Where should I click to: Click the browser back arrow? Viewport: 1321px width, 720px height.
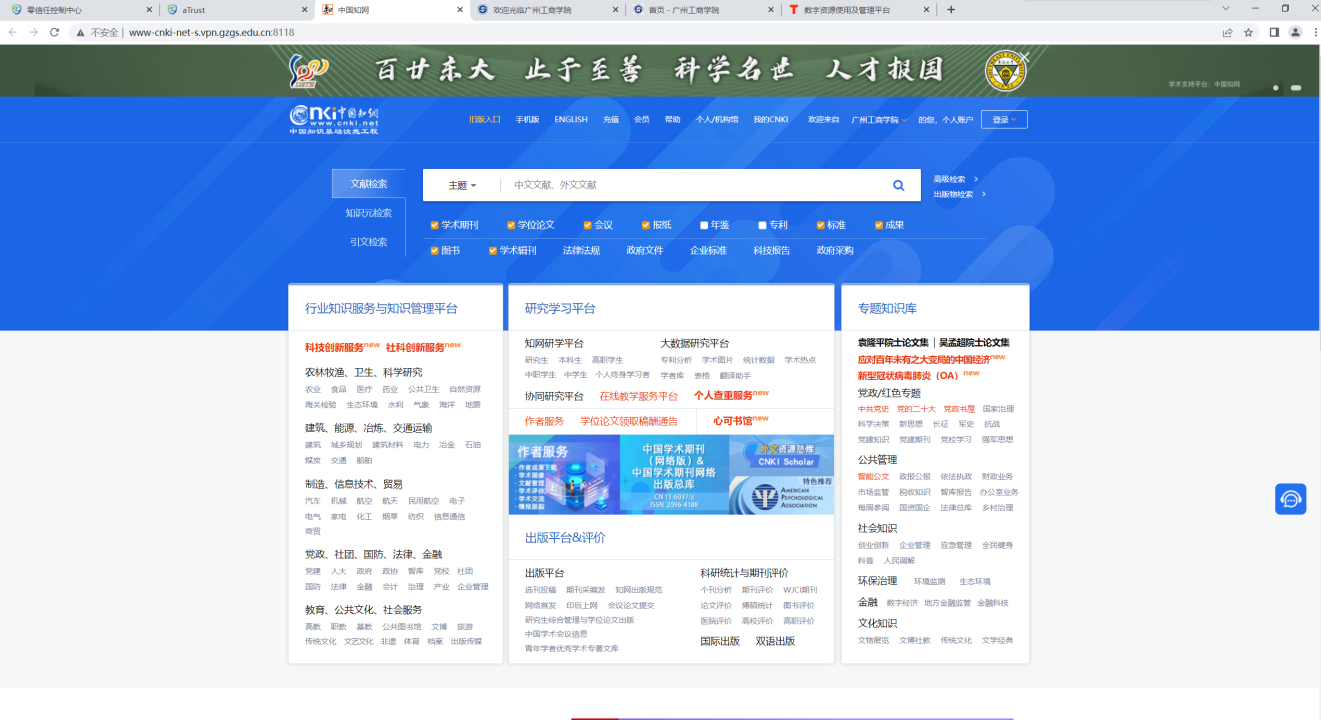tap(12, 32)
